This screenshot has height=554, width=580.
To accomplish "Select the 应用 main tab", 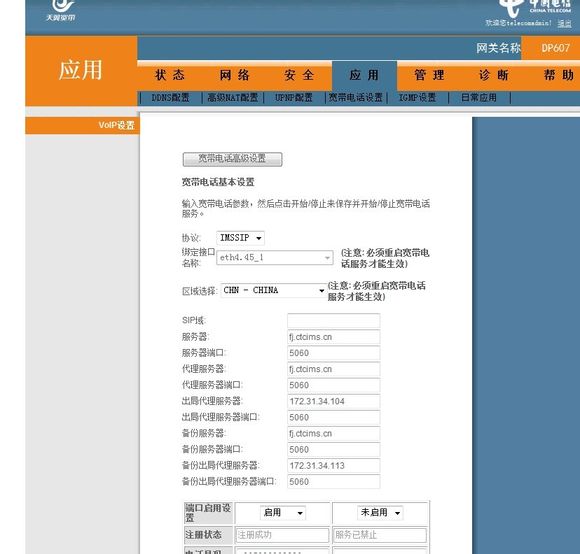I will point(364,75).
